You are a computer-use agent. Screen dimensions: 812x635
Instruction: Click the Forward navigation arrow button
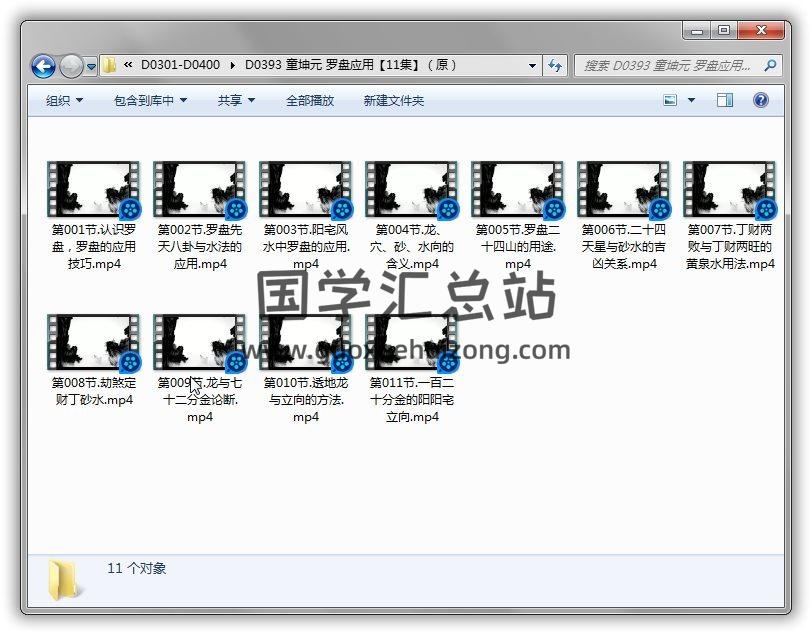(x=71, y=66)
